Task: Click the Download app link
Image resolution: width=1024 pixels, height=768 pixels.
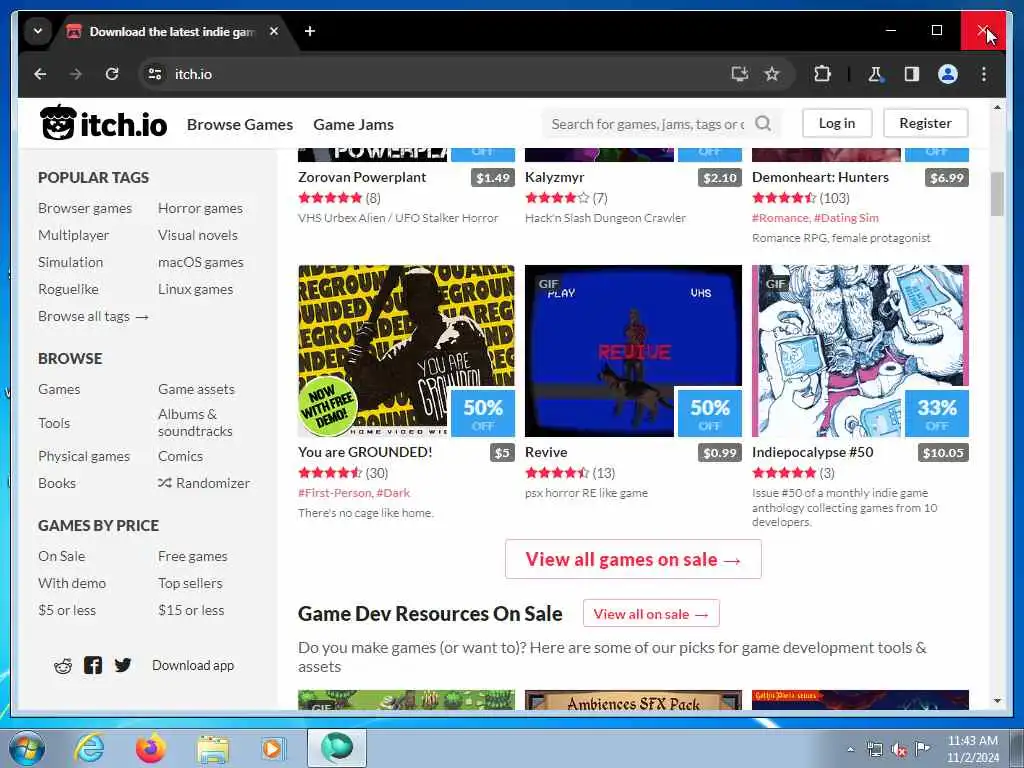Action: [x=193, y=665]
